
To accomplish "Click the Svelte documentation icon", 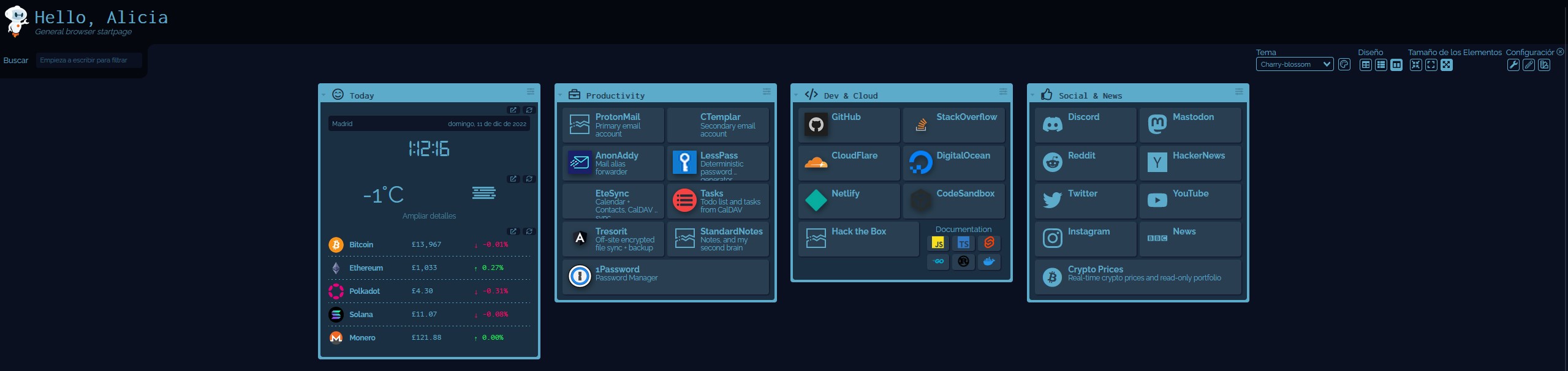I will pyautogui.click(x=988, y=244).
